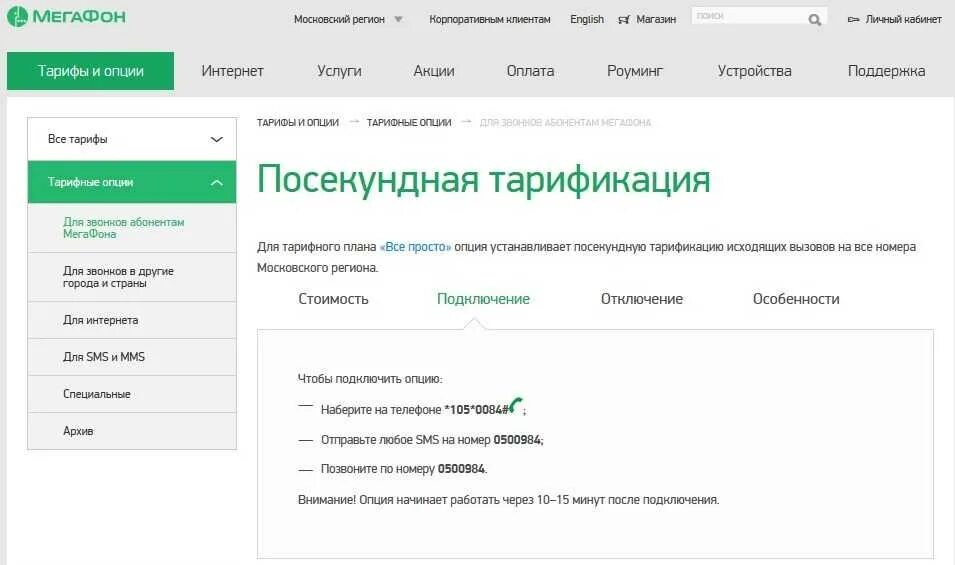Viewport: 955px width, 565px height.
Task: Open the Роуминг menu item
Action: [x=635, y=71]
